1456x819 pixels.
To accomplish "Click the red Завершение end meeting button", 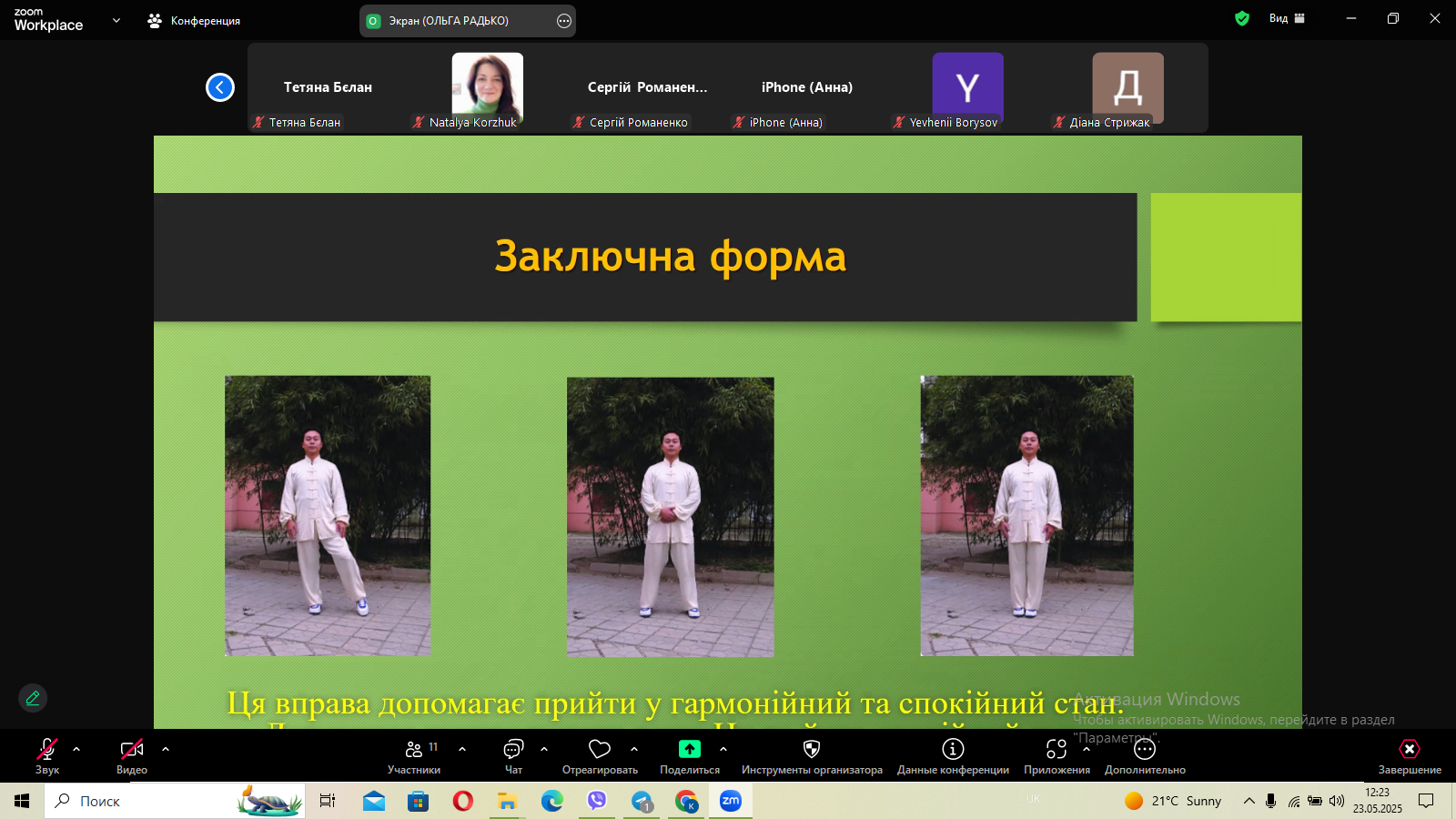I will 1410,756.
